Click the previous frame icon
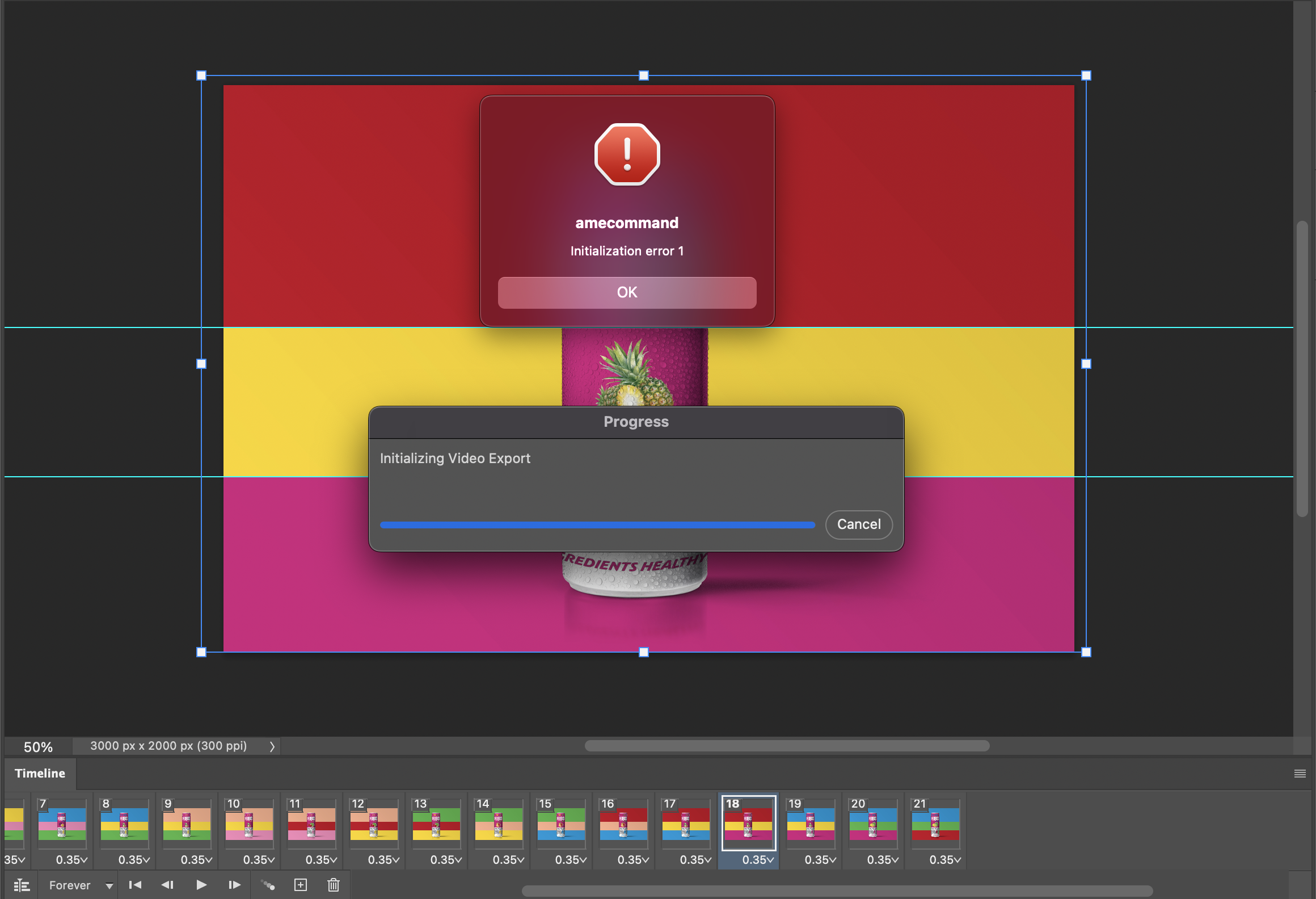The height and width of the screenshot is (899, 1316). pos(168,885)
